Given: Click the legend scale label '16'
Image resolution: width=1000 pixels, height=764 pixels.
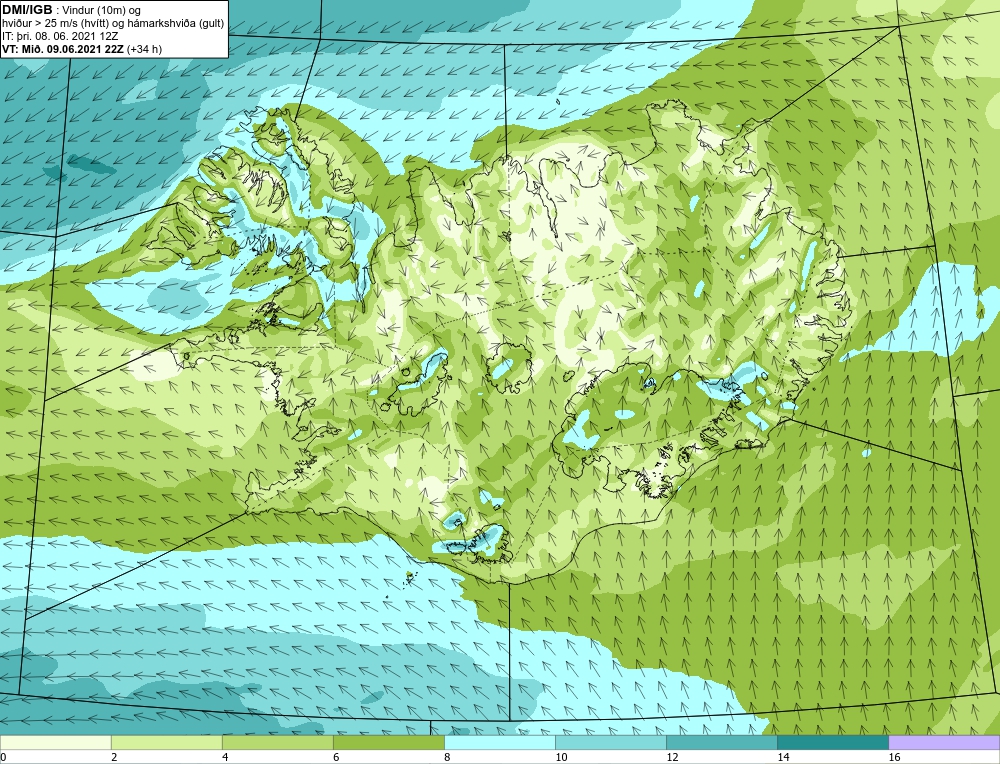Looking at the screenshot, I should tap(894, 757).
